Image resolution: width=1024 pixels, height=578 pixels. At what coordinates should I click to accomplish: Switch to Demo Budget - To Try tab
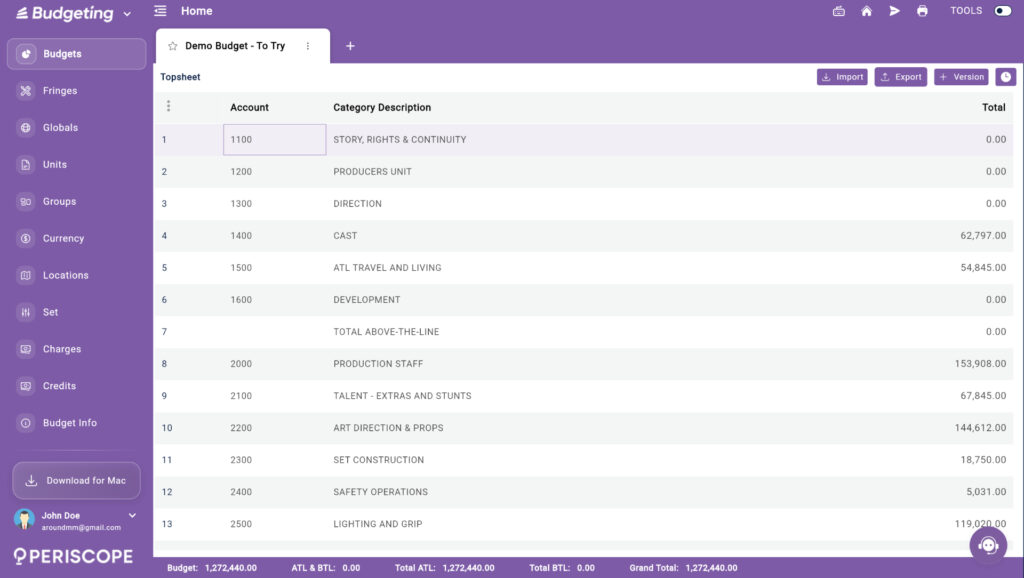(235, 46)
